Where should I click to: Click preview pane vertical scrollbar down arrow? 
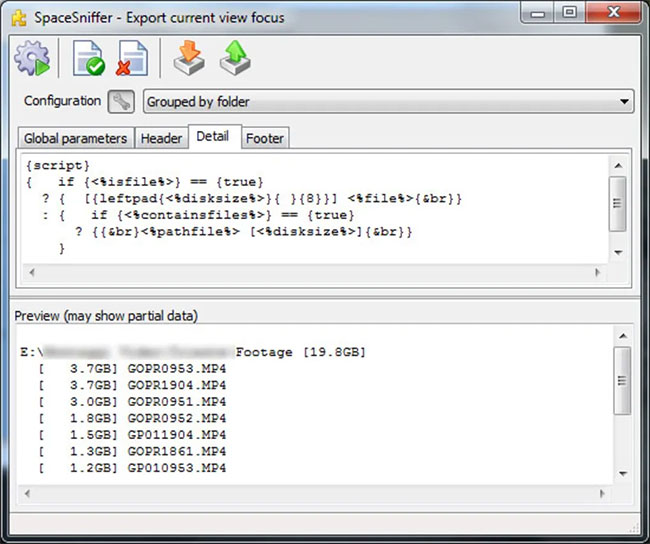(621, 473)
